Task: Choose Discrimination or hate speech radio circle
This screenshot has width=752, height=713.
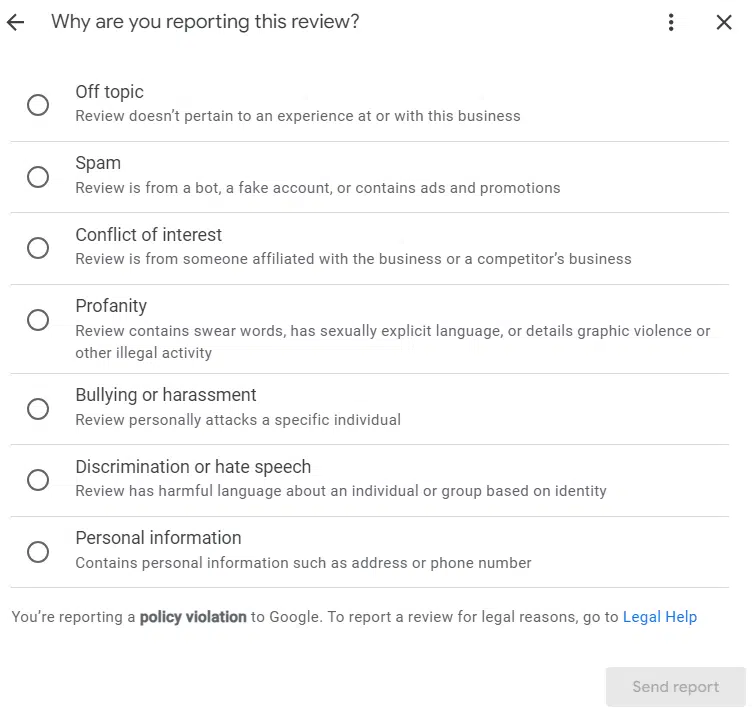Action: [38, 480]
